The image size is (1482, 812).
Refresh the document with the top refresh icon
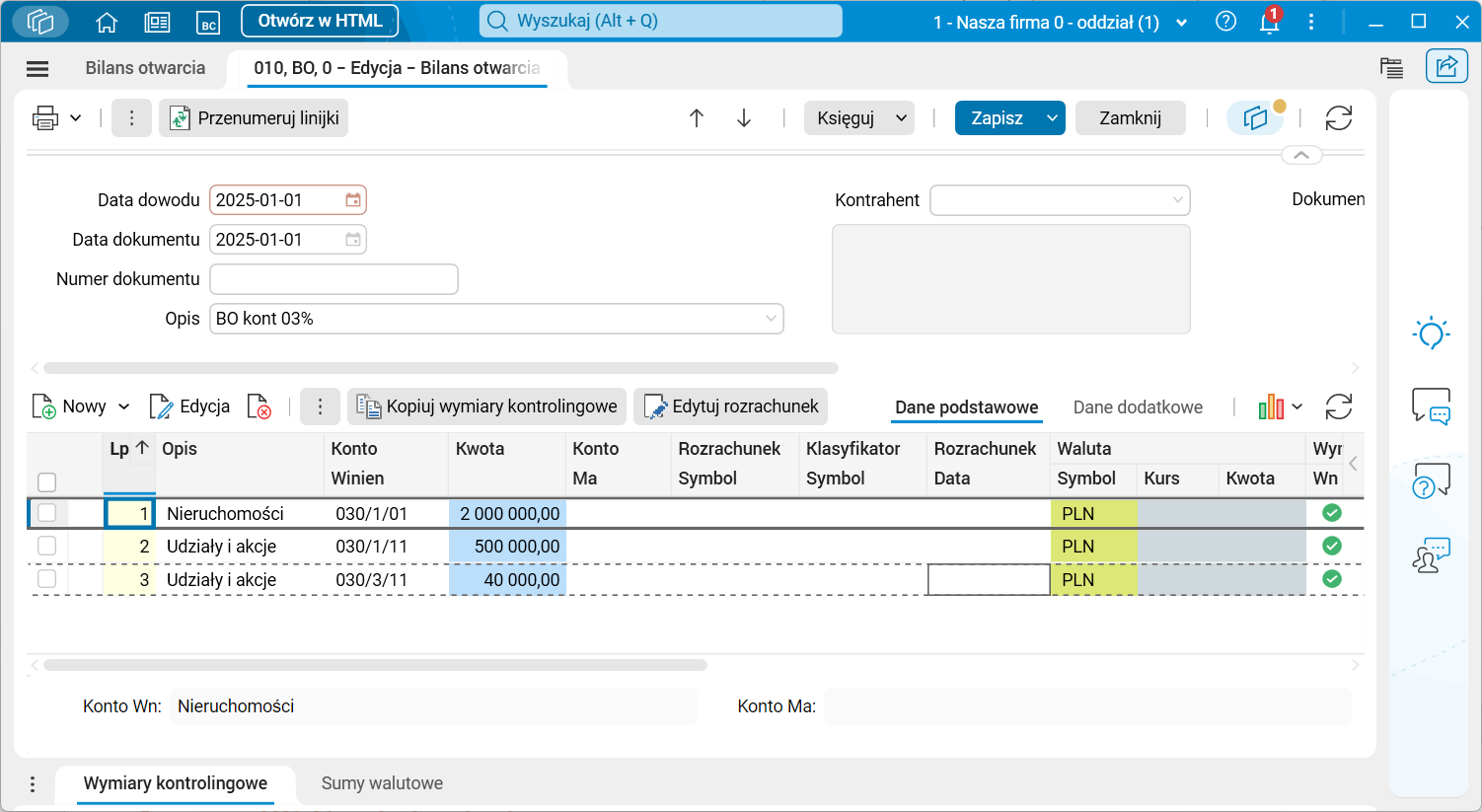[1339, 118]
